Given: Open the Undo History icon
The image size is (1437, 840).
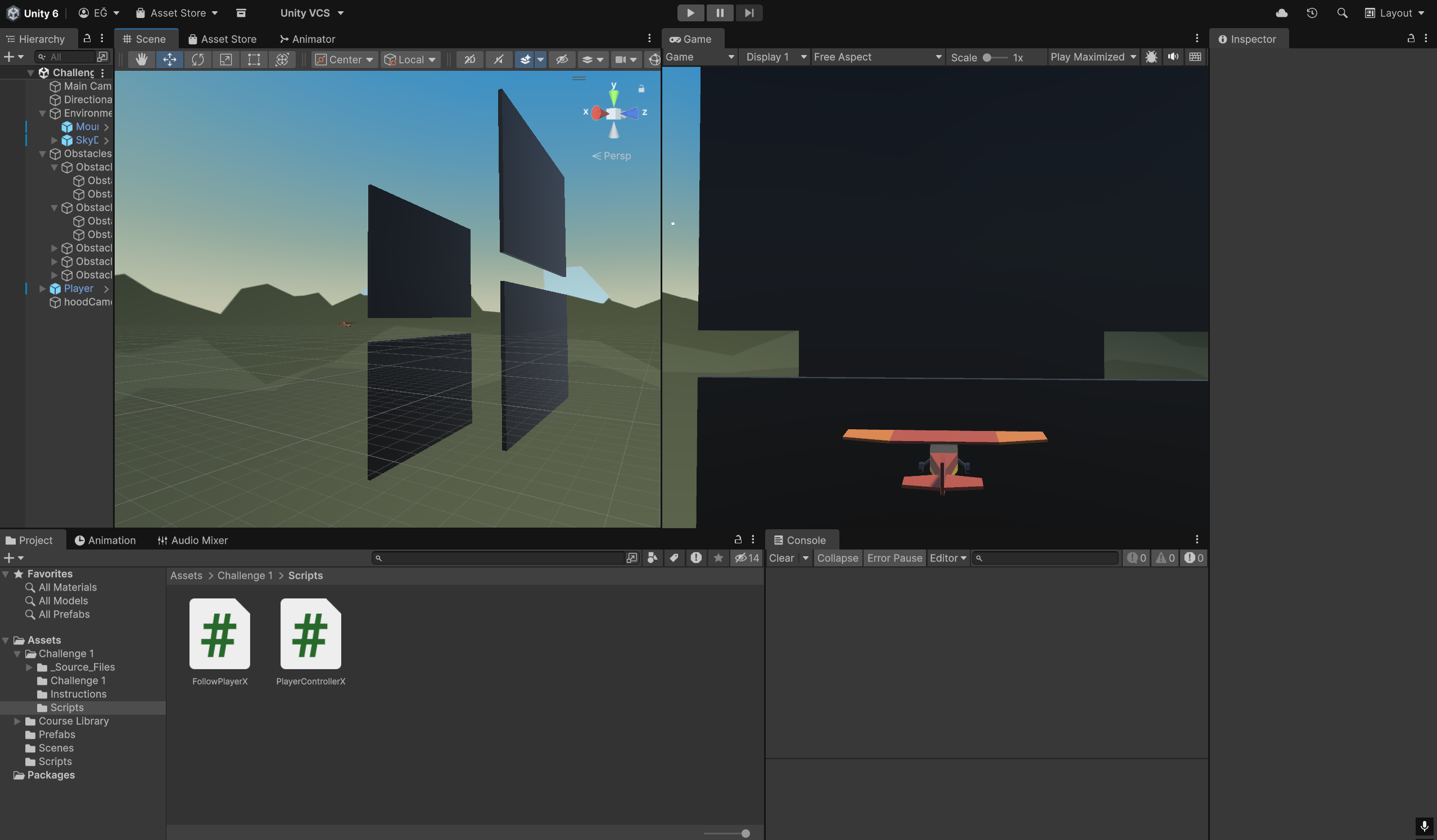Looking at the screenshot, I should coord(1312,12).
